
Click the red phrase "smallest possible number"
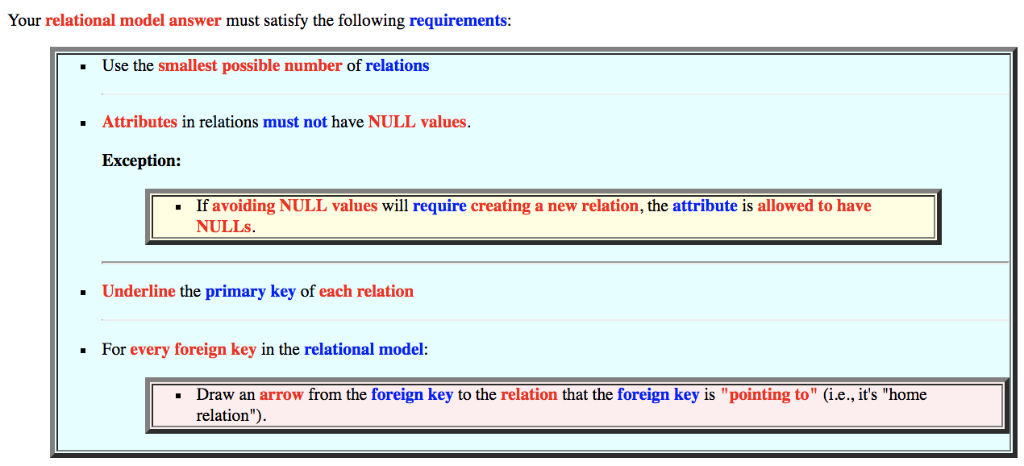[x=249, y=66]
